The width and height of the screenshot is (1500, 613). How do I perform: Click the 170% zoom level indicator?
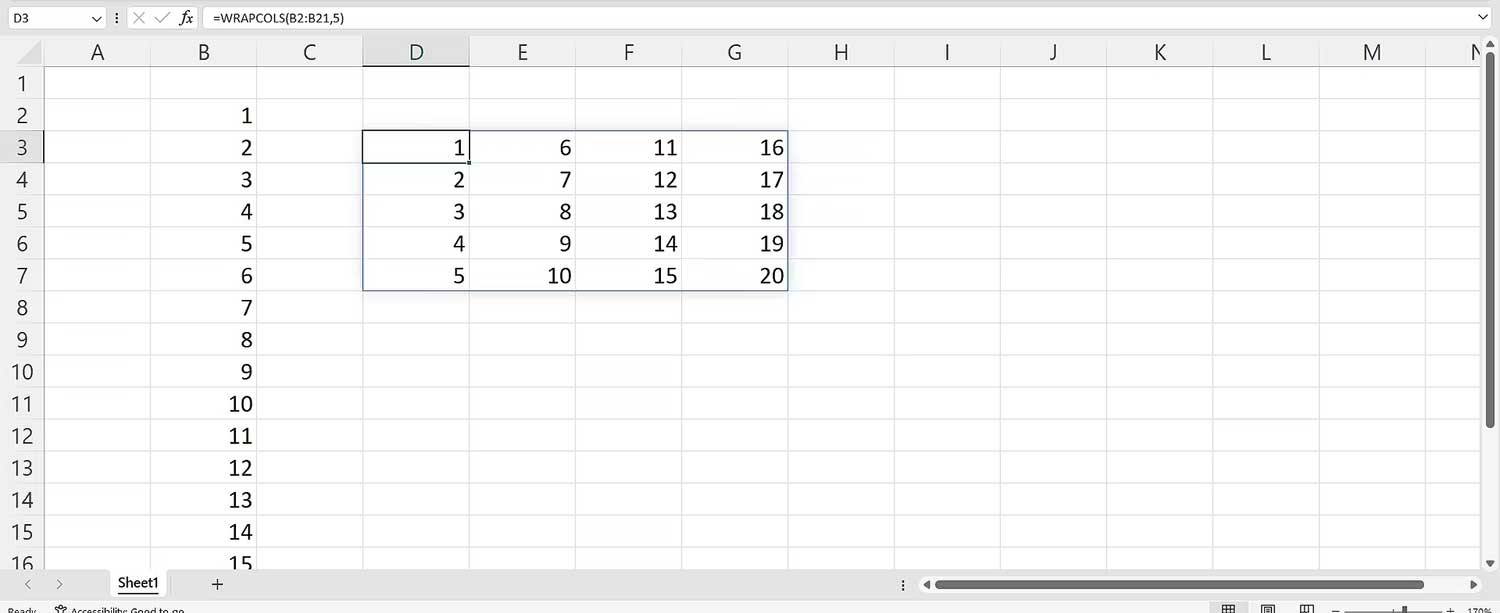pyautogui.click(x=1478, y=607)
